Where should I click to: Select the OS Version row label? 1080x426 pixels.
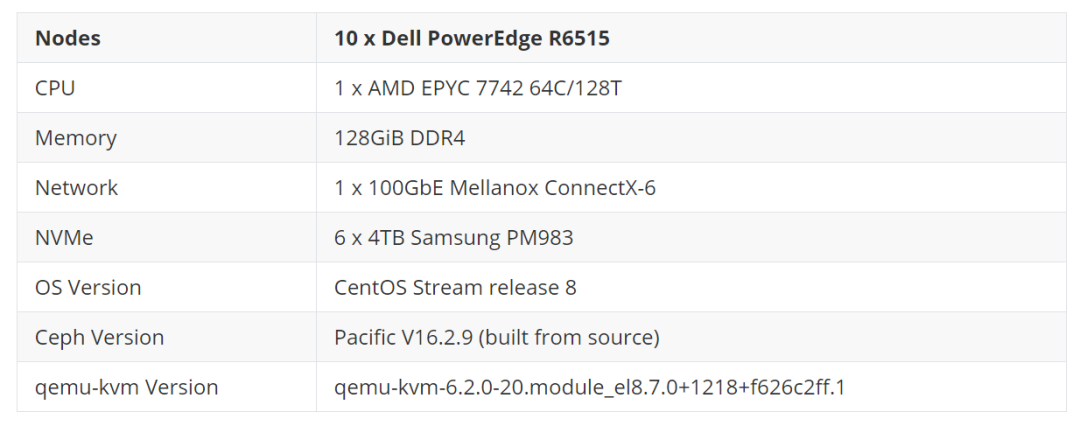tap(88, 288)
